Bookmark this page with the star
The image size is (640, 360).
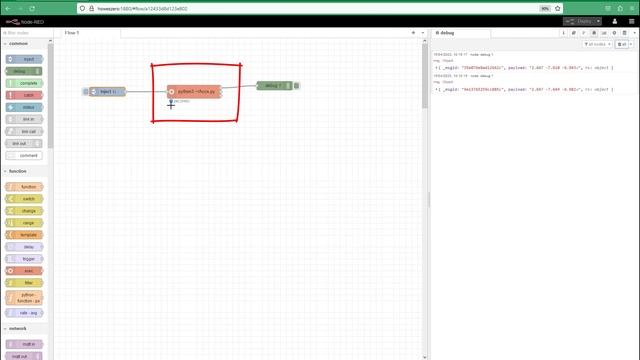558,9
